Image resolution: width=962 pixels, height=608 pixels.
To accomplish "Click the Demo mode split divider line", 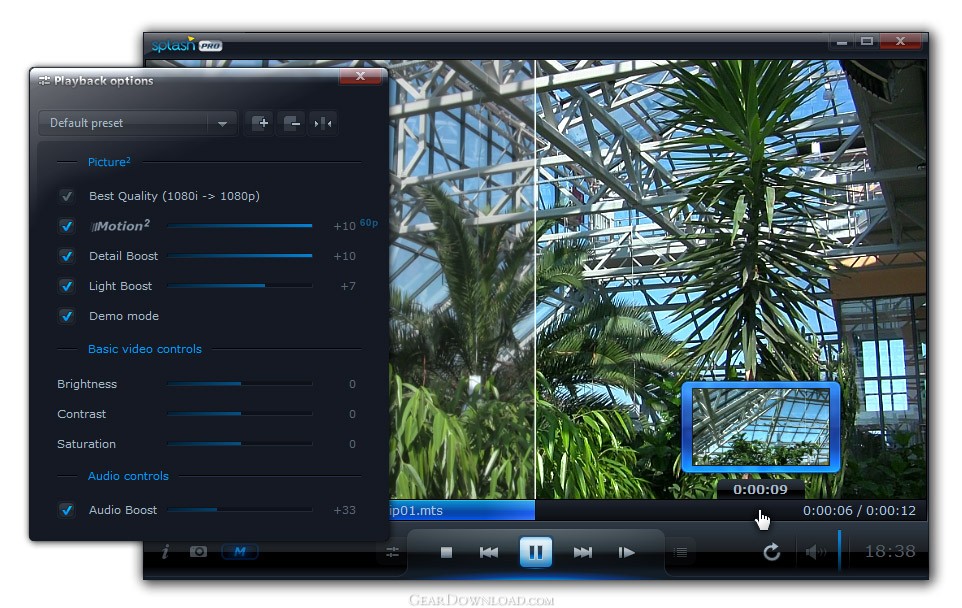I will 535,279.
